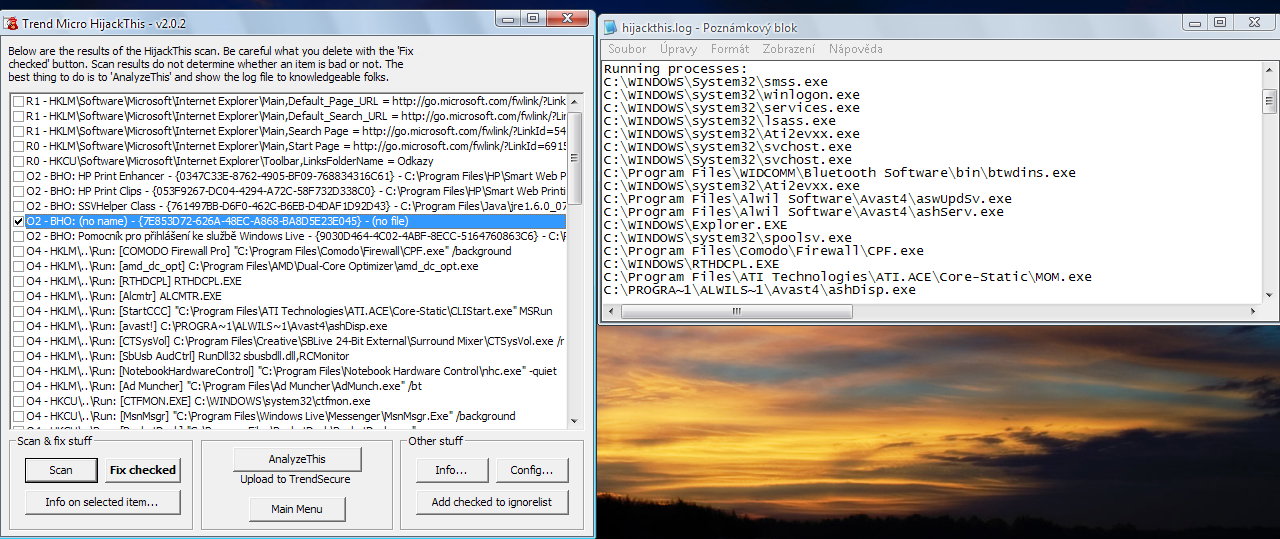The width and height of the screenshot is (1280, 539).
Task: Check the NotebookHardwareControl entry checkbox
Action: point(19,371)
